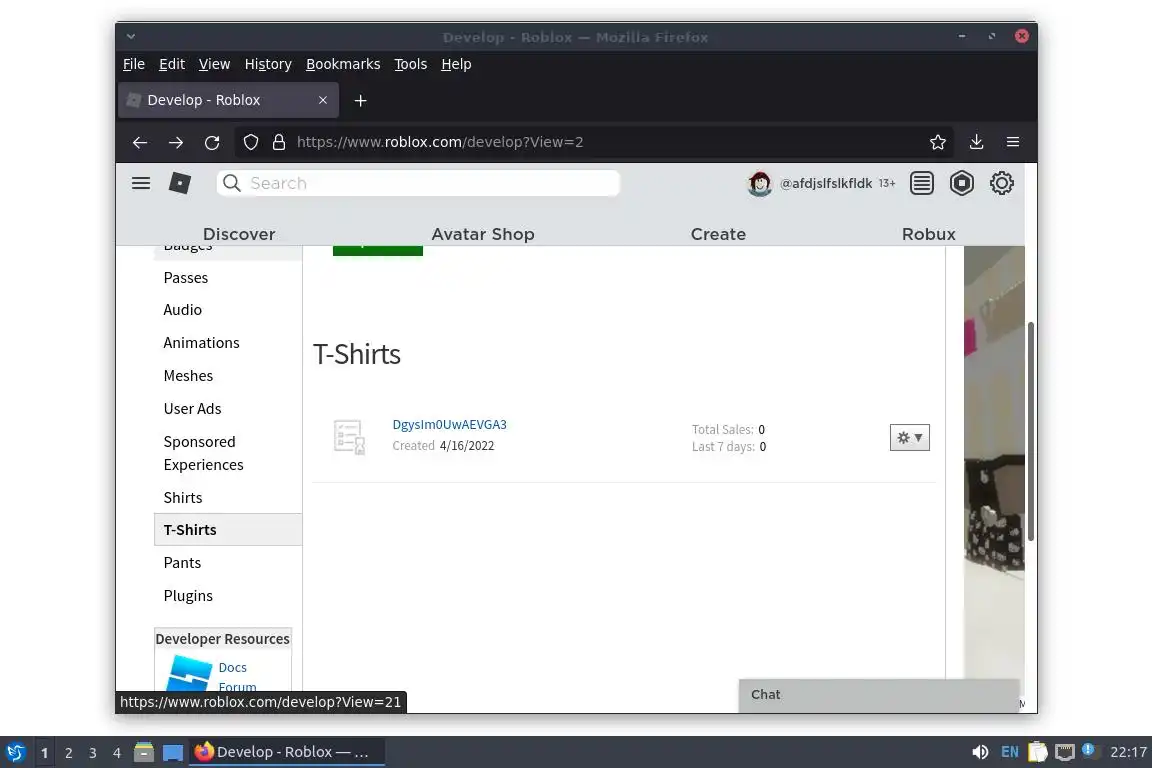The height and width of the screenshot is (768, 1152).
Task: Click the Develop - Roblox taskbar window button
Action: click(287, 752)
